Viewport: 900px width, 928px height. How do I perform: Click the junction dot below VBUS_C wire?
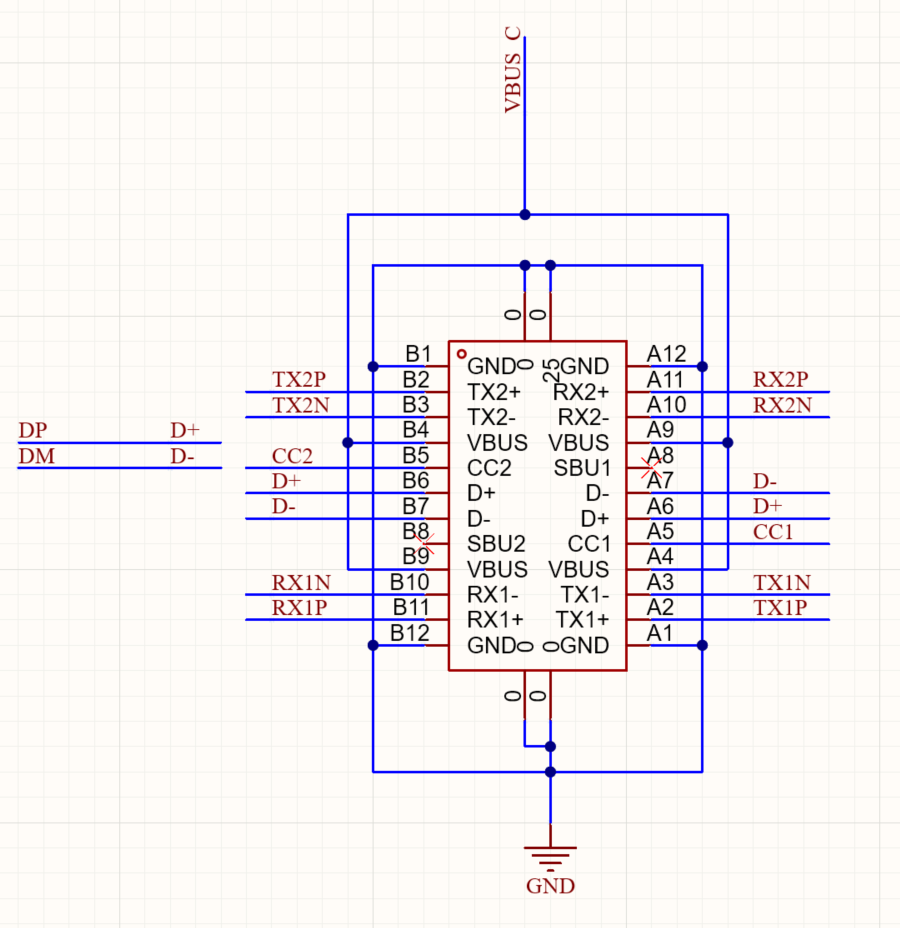[525, 215]
